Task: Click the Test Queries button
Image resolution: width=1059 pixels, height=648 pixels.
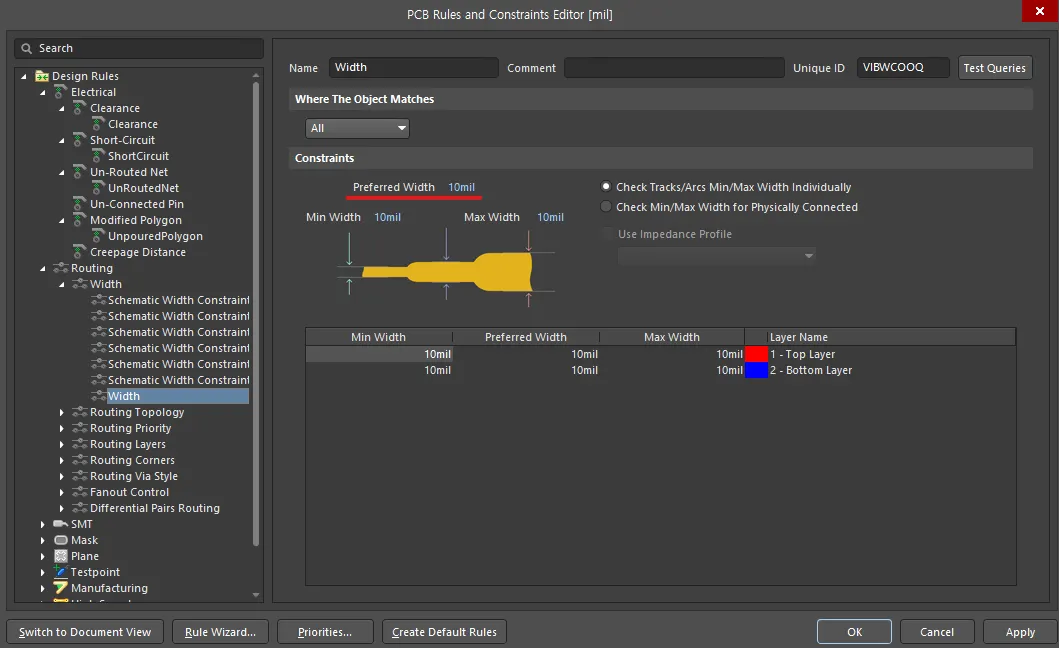Action: point(995,68)
